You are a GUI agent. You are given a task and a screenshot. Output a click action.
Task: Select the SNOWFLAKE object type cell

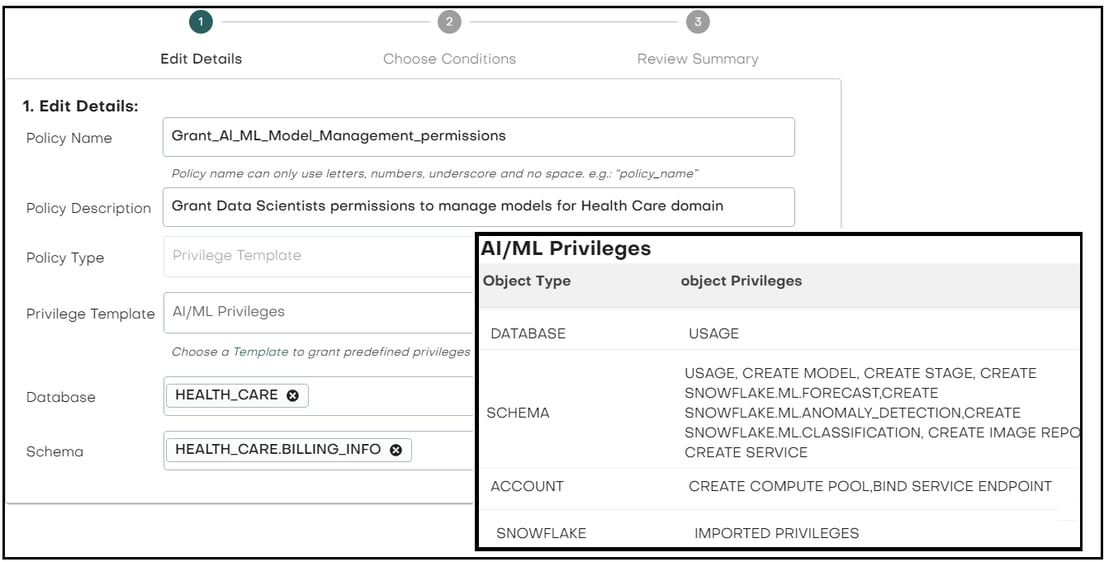[x=541, y=533]
